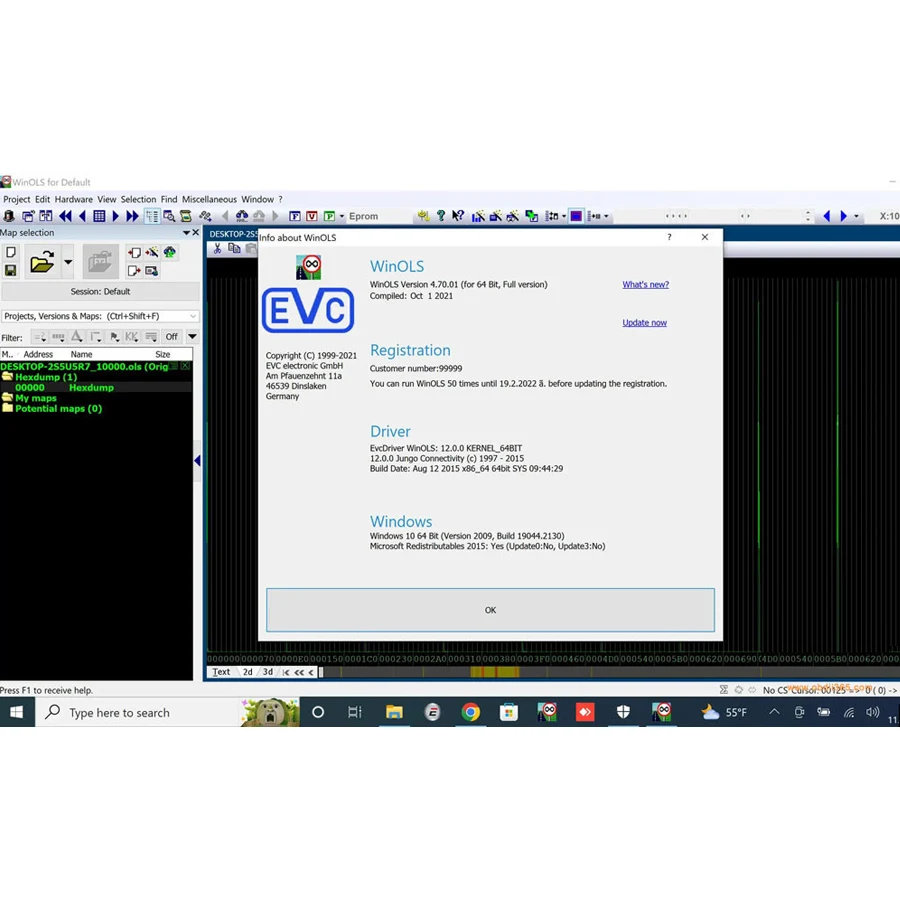900x900 pixels.
Task: Open the first filter dropdown with question mark
Action: pyautogui.click(x=39, y=337)
